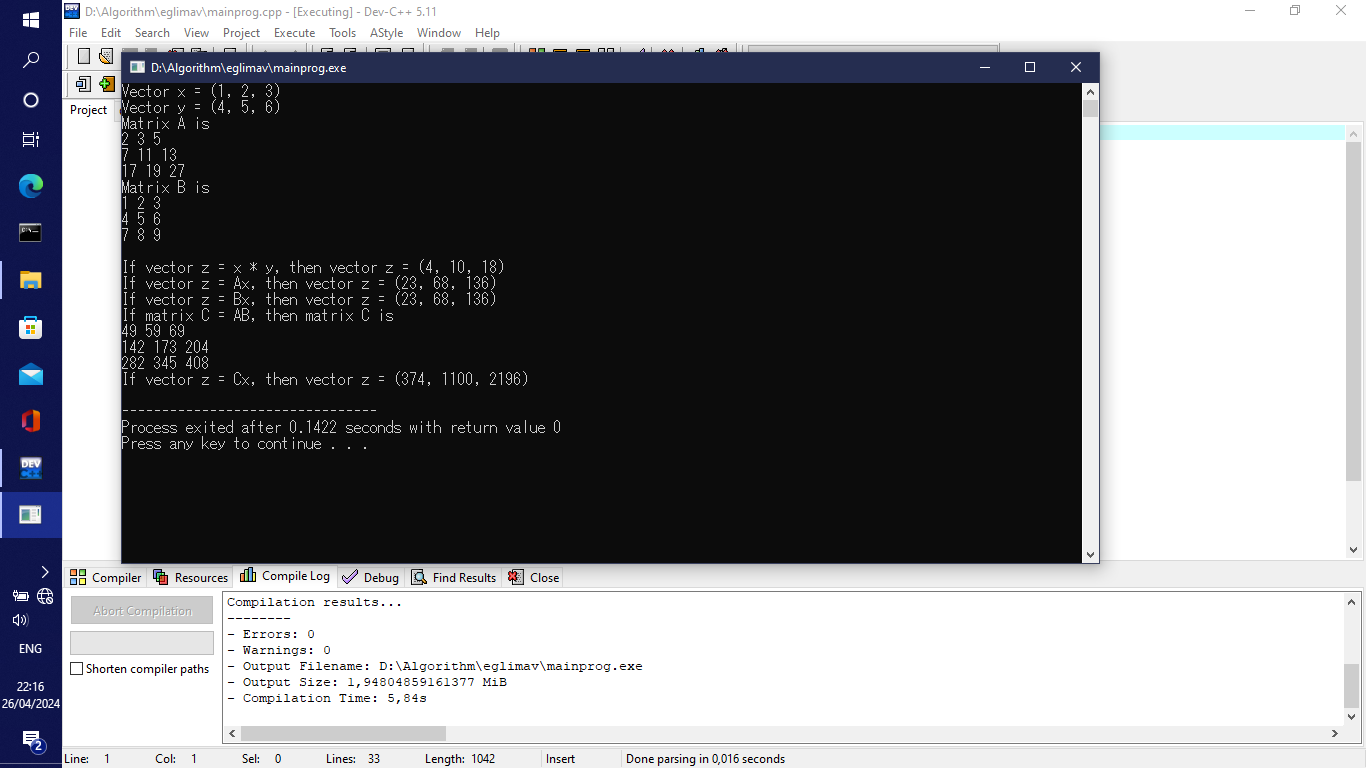
Task: Maximize the mainprog.exe console window
Action: [x=1030, y=67]
